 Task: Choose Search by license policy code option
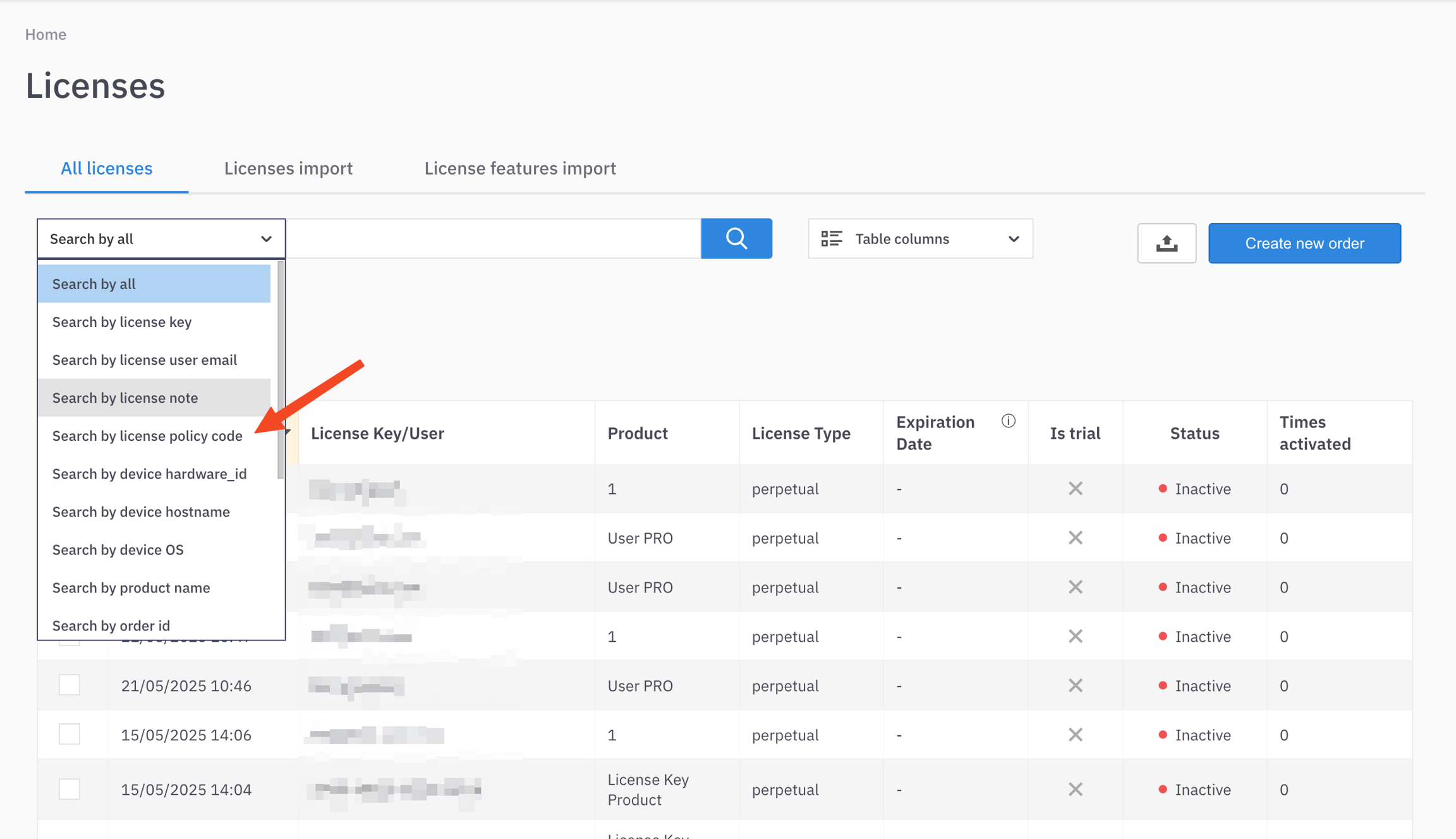point(147,436)
